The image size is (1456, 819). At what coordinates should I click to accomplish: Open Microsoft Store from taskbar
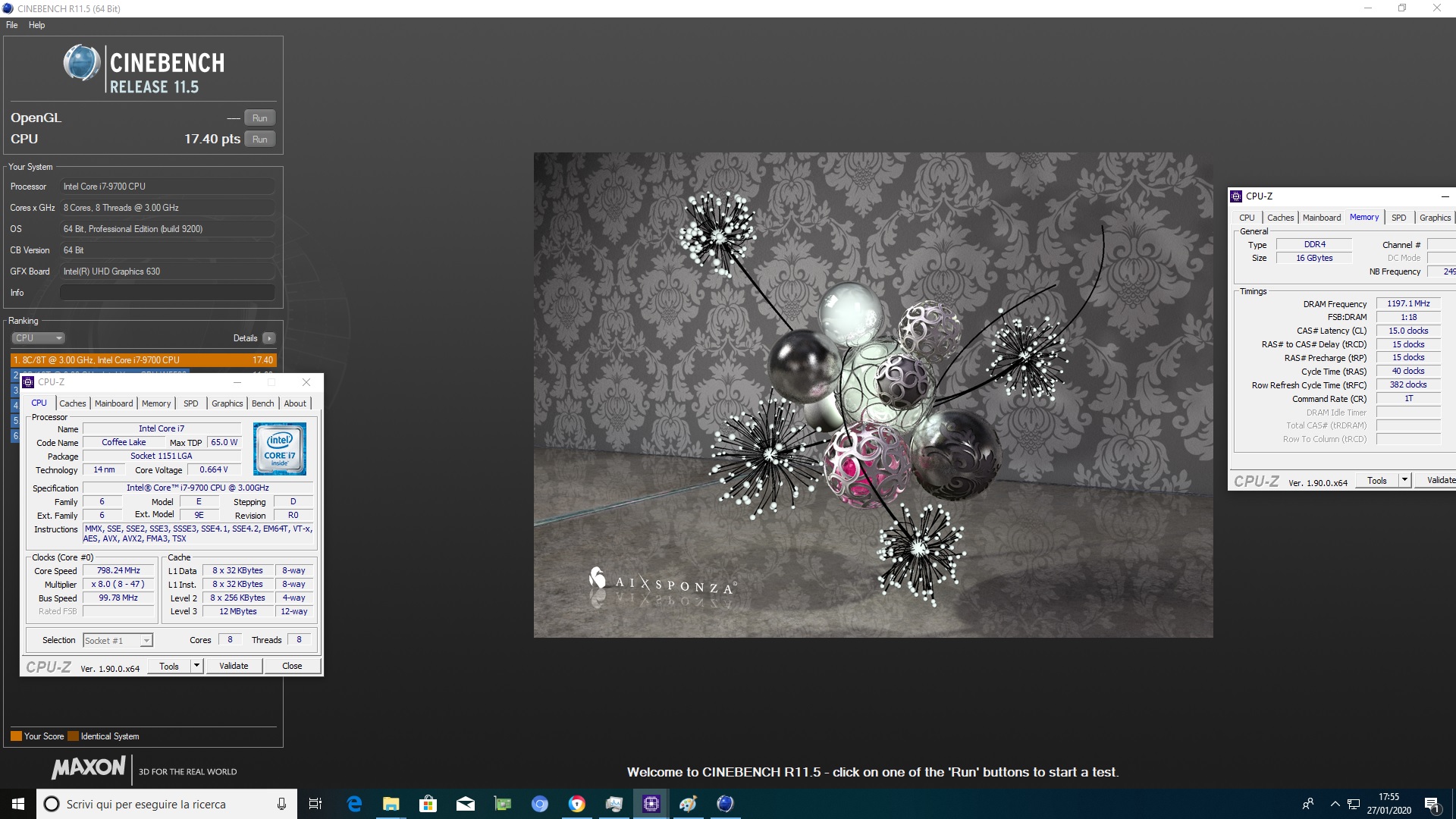428,804
